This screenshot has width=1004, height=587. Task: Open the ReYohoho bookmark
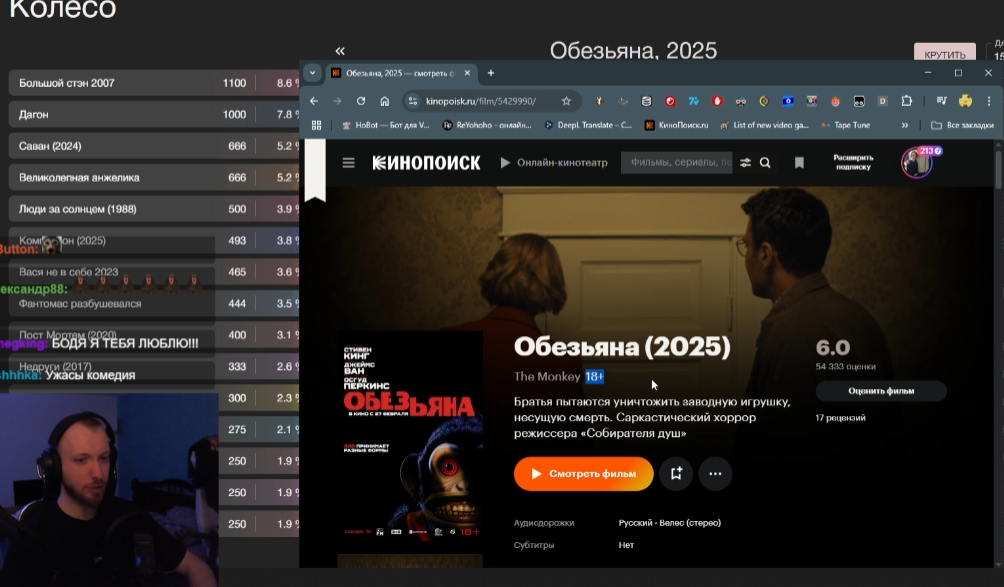pyautogui.click(x=487, y=125)
